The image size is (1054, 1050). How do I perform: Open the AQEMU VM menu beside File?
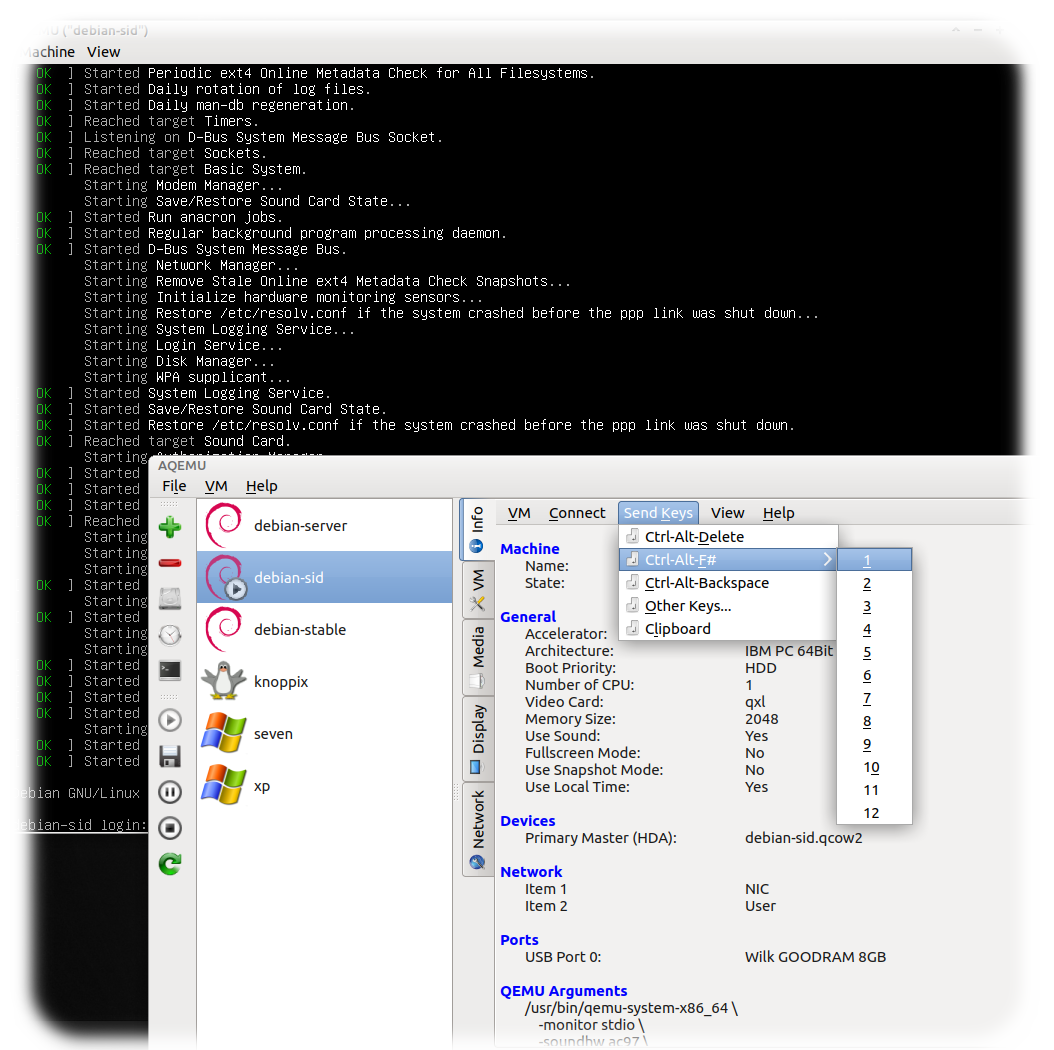(x=216, y=486)
